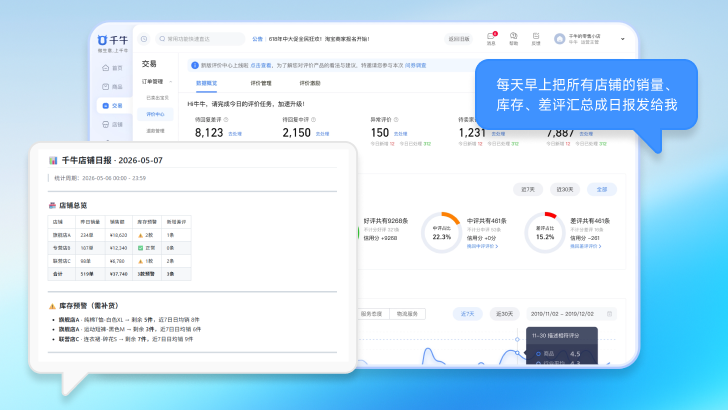The height and width of the screenshot is (410, 728).
Task: Select the 专营店B row in the report table
Action: tap(119, 248)
